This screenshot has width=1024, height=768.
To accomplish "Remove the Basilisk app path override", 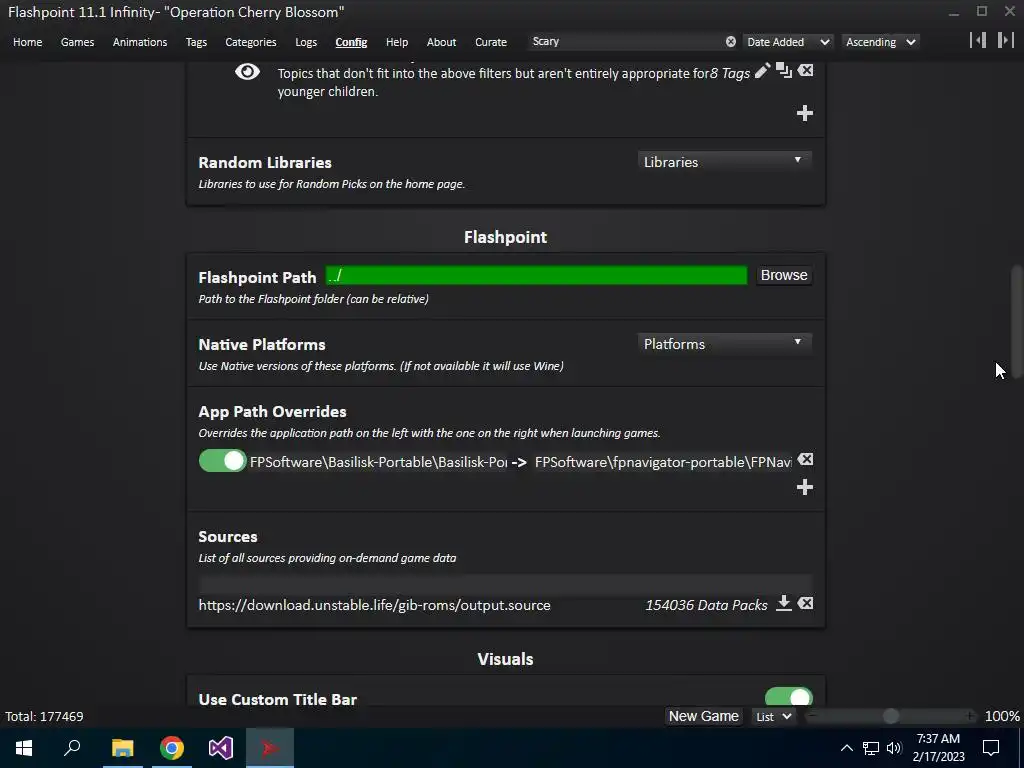I will [x=805, y=460].
